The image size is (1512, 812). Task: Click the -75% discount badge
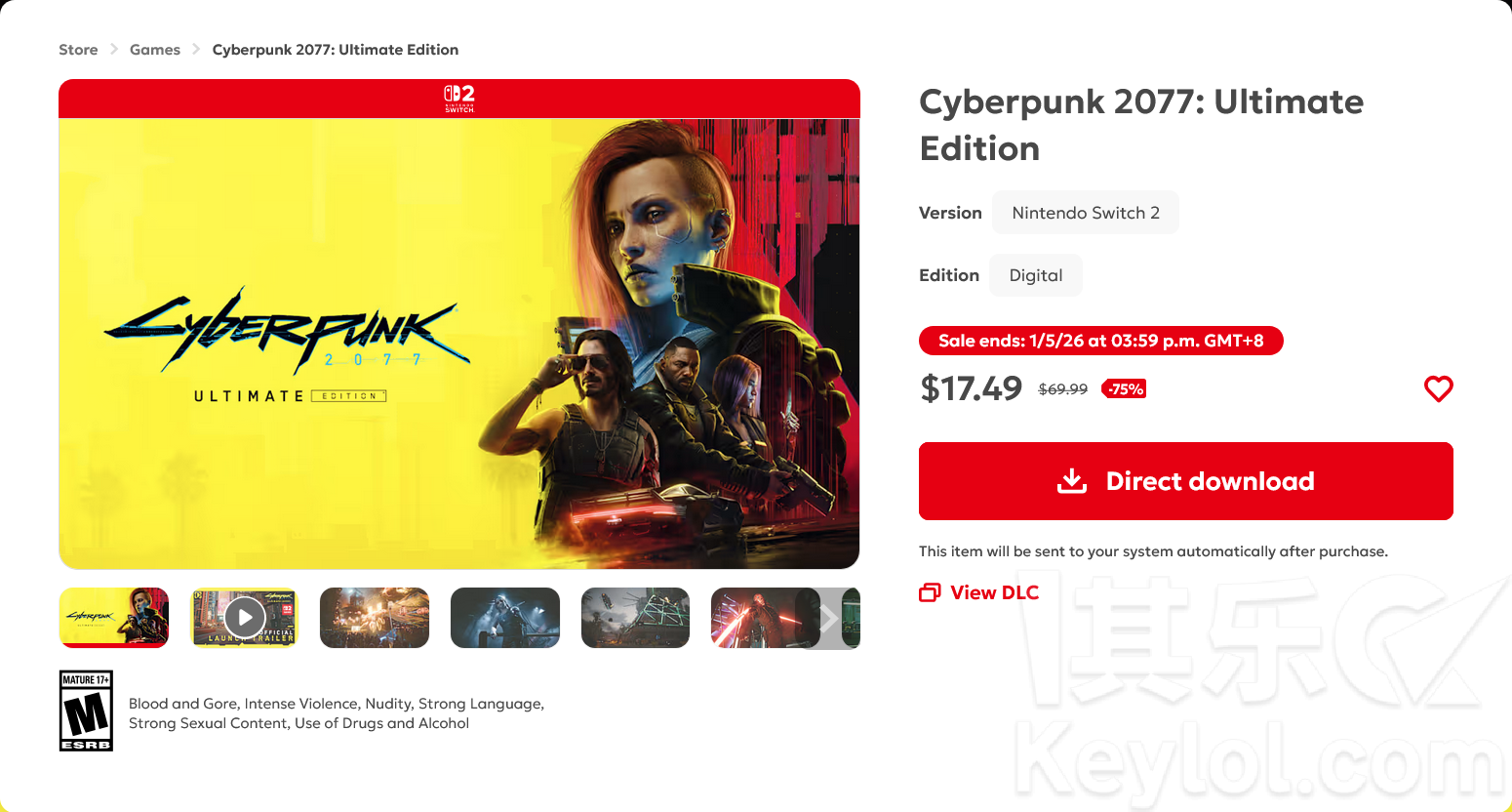1124,388
